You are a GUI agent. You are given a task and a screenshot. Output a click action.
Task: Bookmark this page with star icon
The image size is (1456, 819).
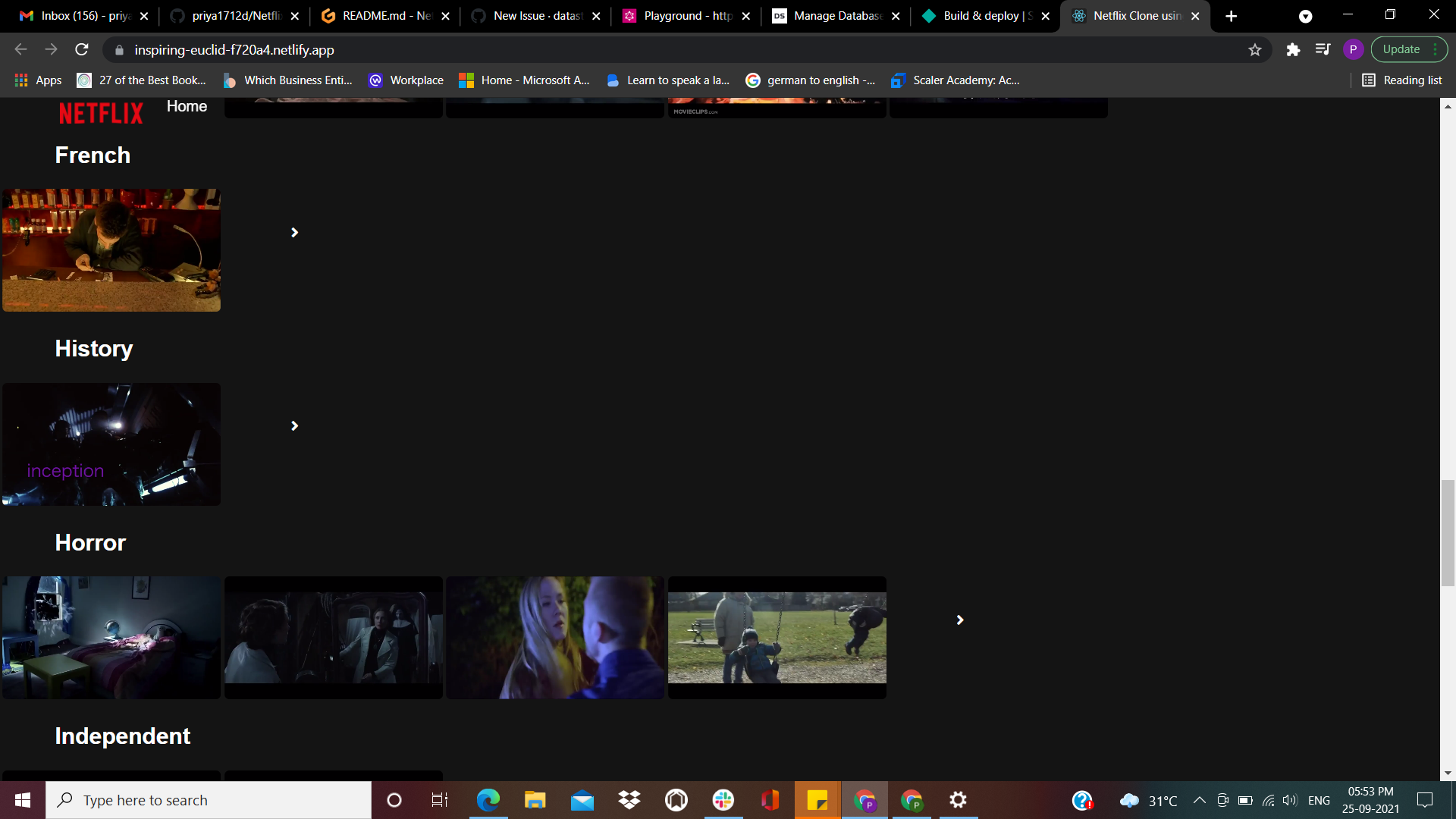coord(1255,50)
